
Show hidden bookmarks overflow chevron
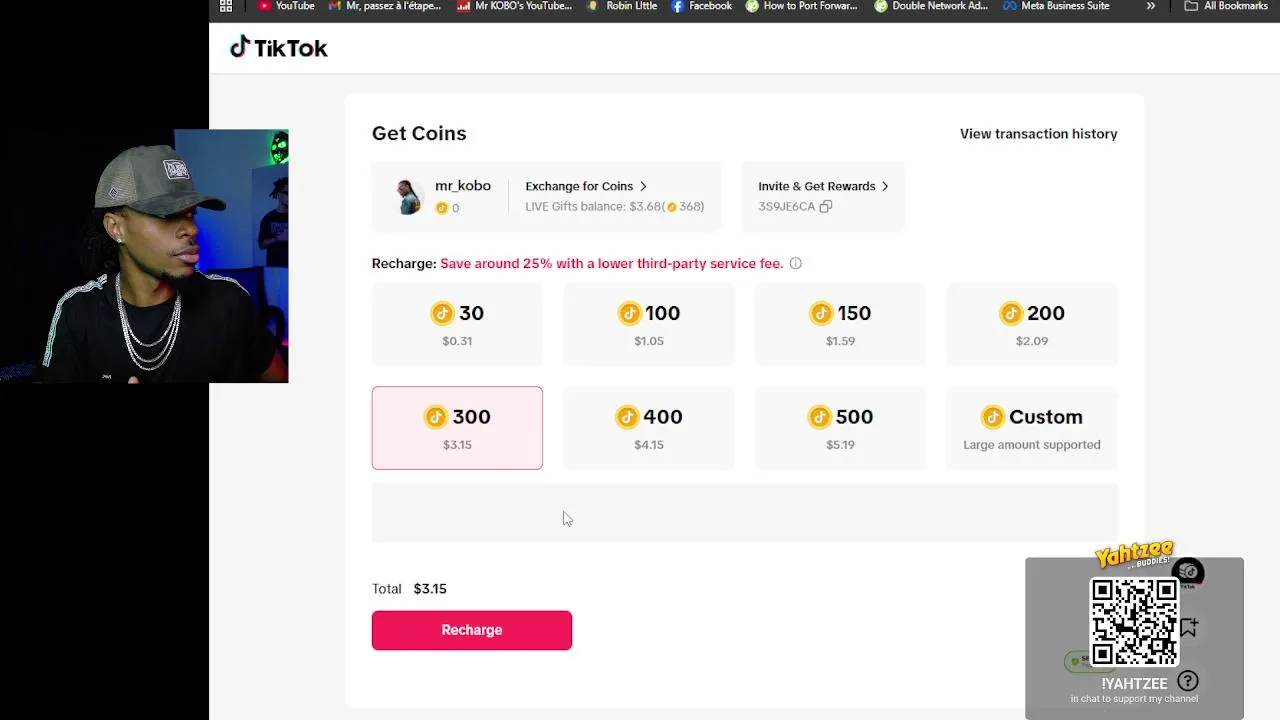coord(1150,6)
